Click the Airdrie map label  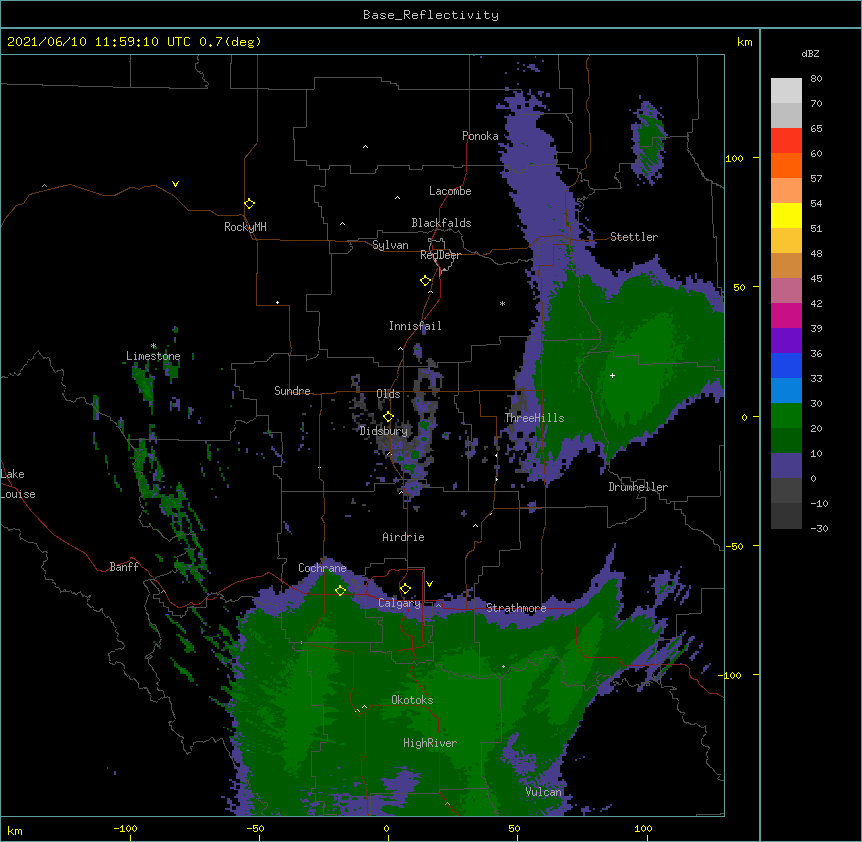coord(404,537)
